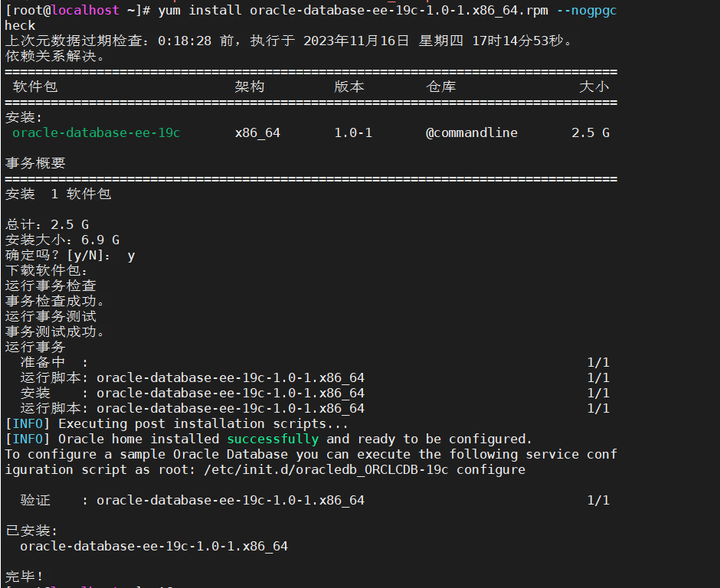Viewport: 720px width, 588px height.
Task: Click the 事务检查成功 line
Action: point(55,301)
